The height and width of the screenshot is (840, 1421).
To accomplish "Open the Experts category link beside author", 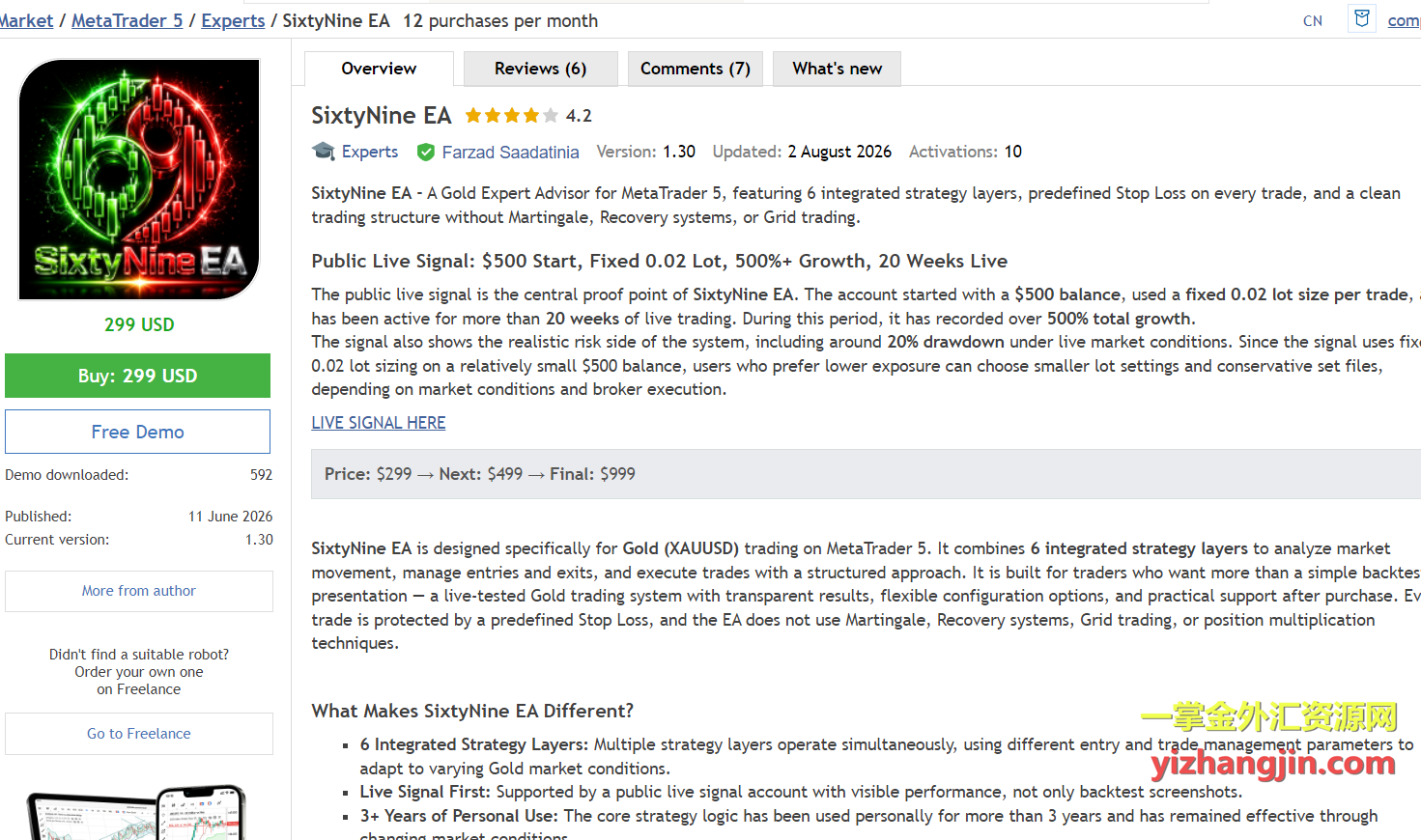I will (x=370, y=152).
